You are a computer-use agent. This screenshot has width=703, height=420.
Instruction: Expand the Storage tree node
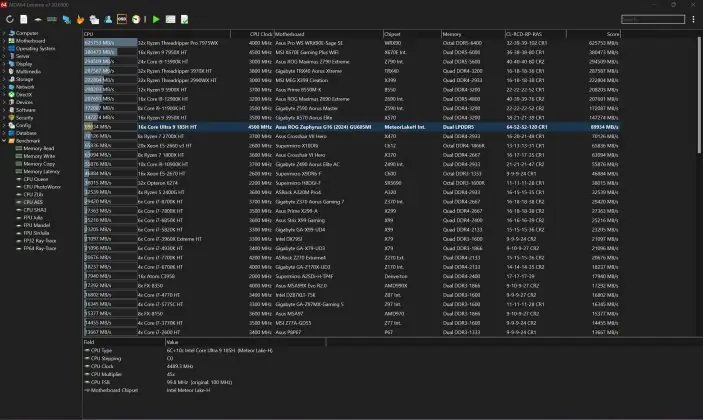click(x=4, y=79)
